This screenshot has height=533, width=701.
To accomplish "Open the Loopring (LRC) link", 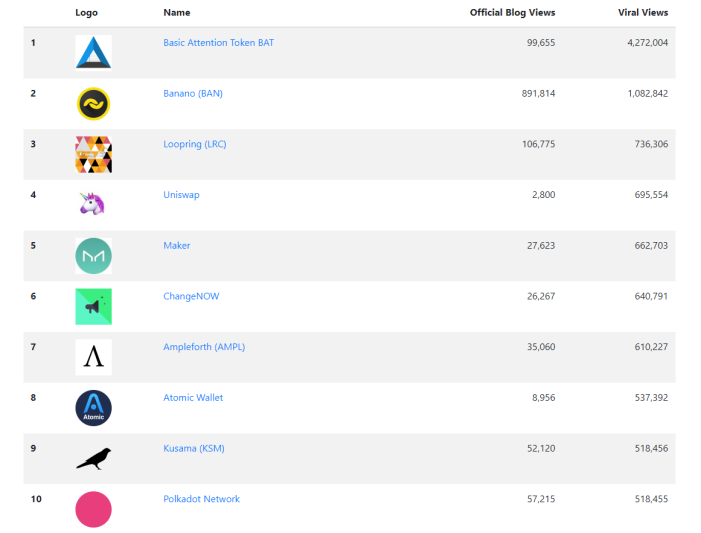I will (194, 144).
